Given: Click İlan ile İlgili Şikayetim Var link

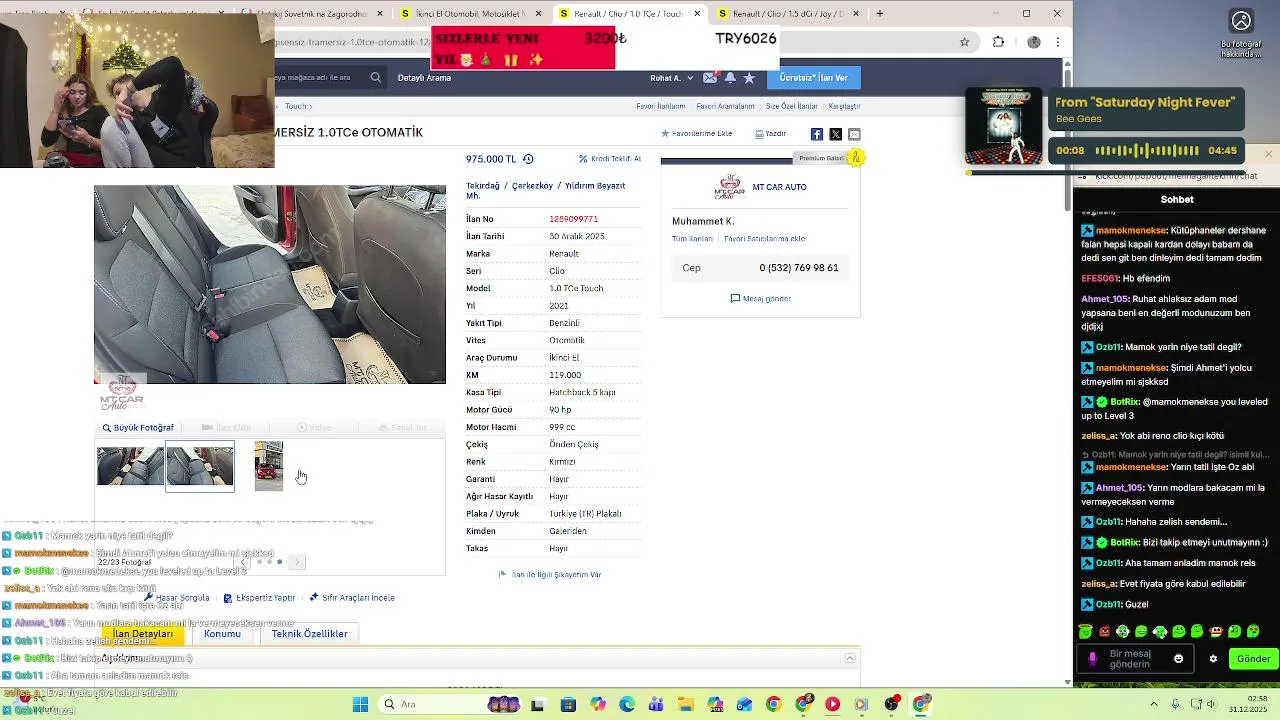Looking at the screenshot, I should click(x=550, y=575).
